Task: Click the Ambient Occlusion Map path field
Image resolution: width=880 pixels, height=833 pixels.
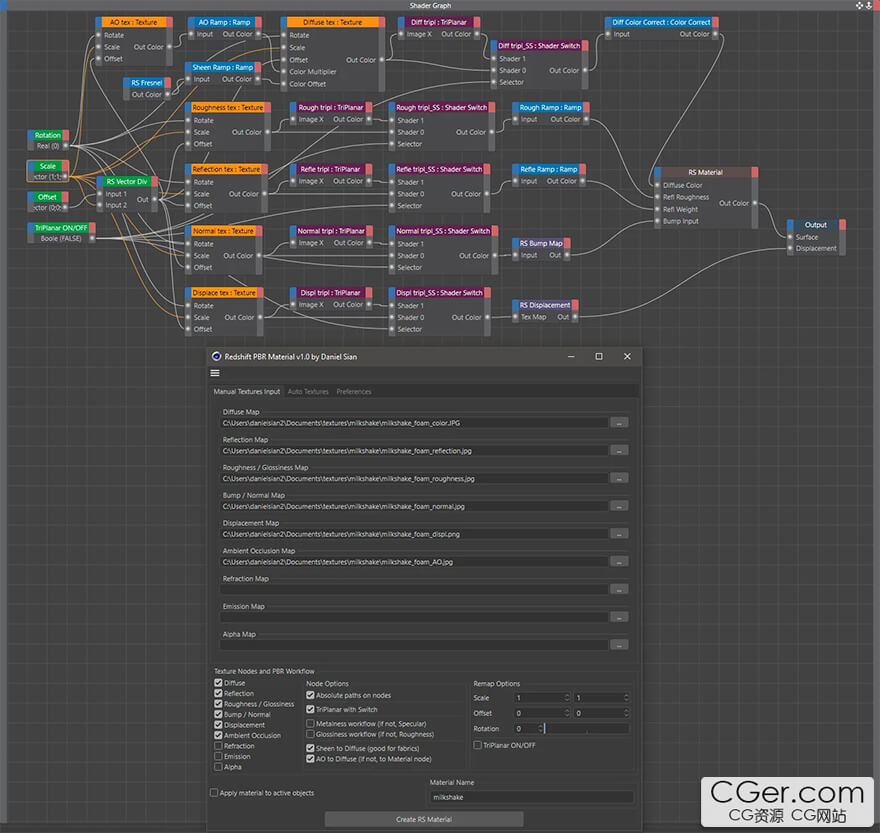Action: click(414, 562)
